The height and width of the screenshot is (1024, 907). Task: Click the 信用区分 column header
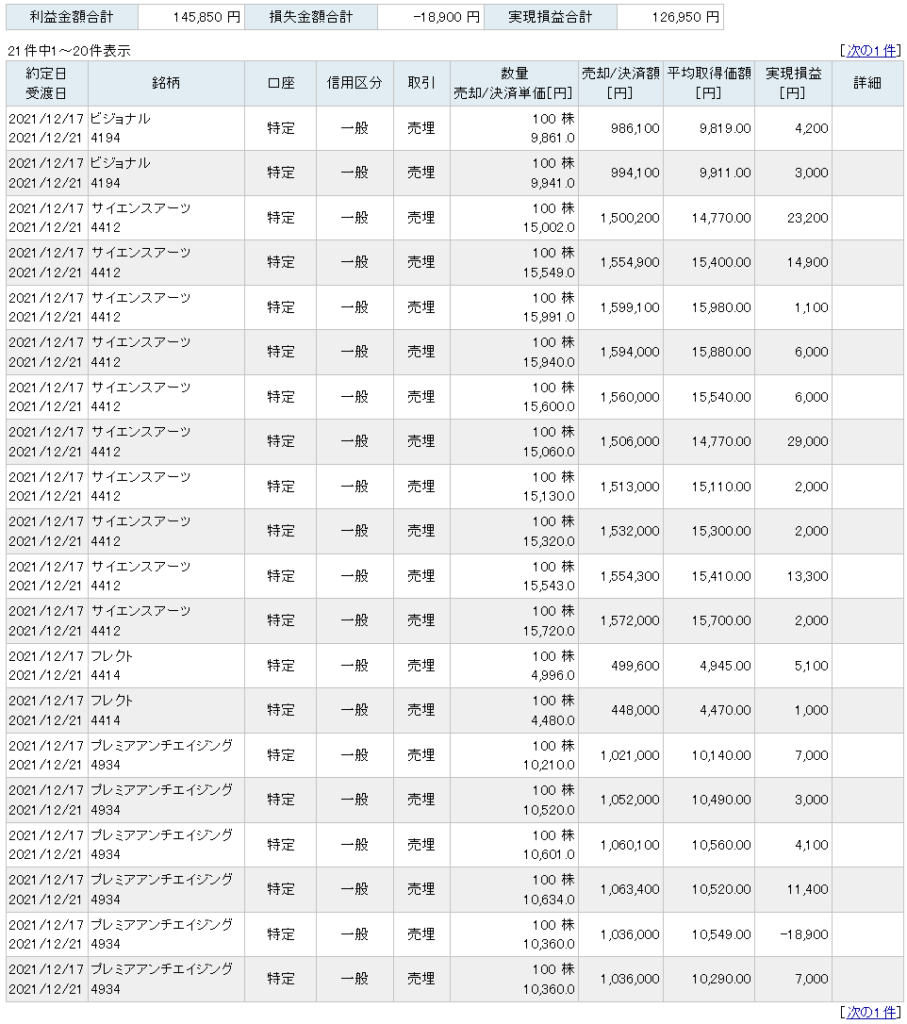(x=355, y=84)
